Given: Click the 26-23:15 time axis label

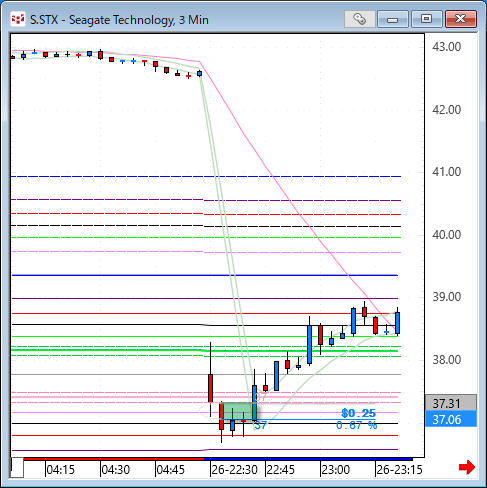Looking at the screenshot, I should coord(399,470).
